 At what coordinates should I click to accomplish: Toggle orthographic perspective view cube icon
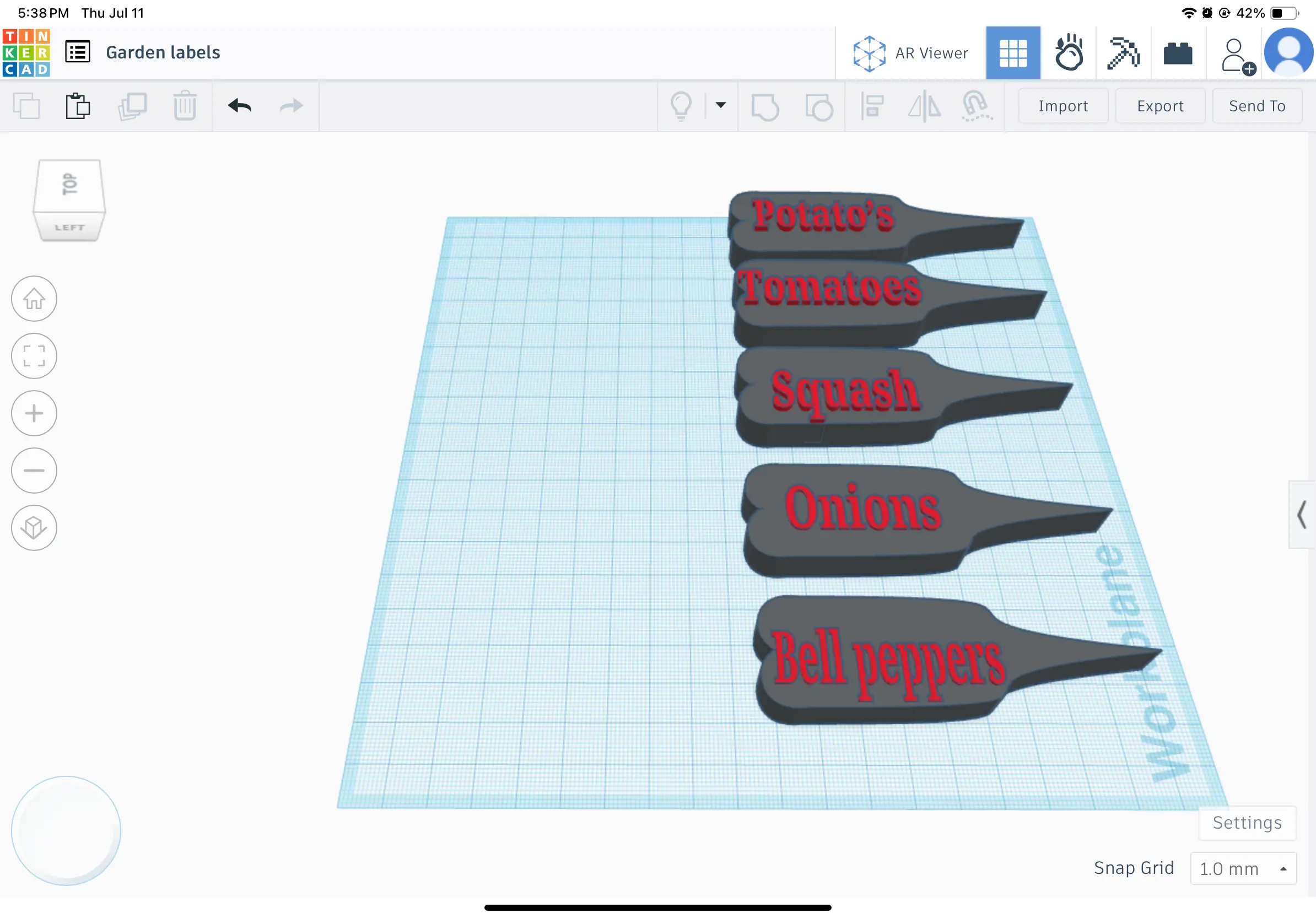tap(34, 528)
